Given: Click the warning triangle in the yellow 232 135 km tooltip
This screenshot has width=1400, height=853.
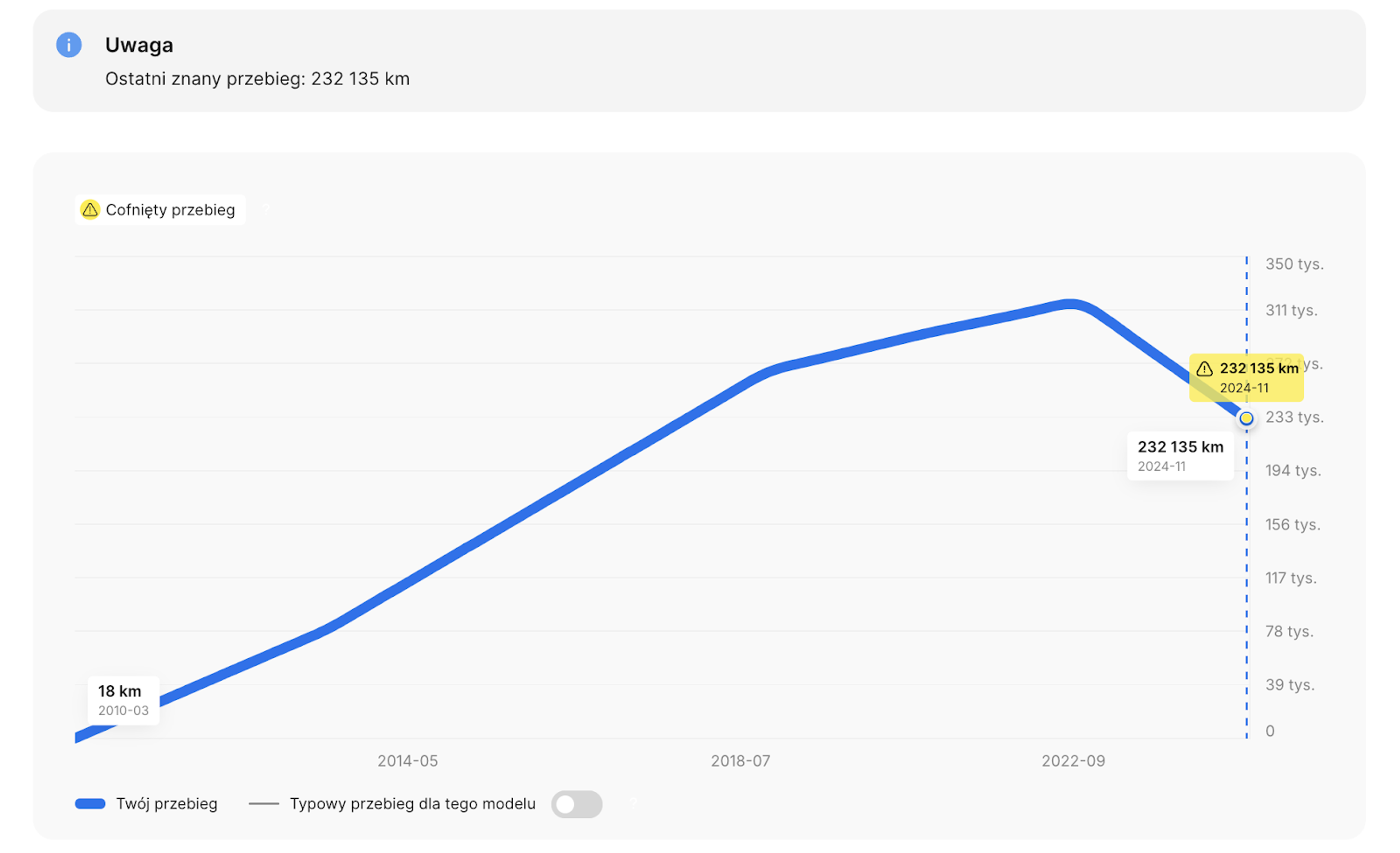Looking at the screenshot, I should point(1205,369).
